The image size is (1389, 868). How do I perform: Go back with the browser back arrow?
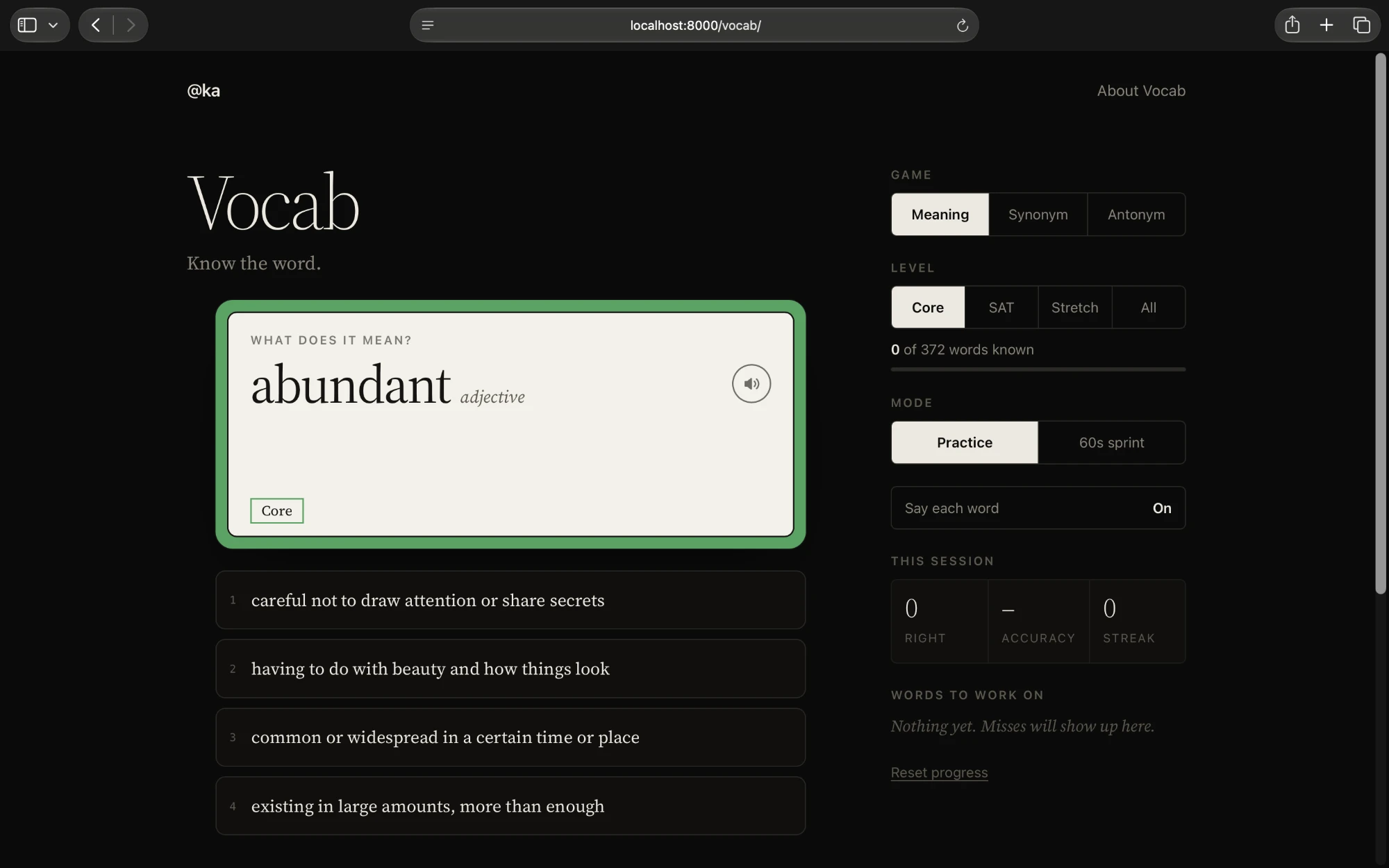point(96,25)
